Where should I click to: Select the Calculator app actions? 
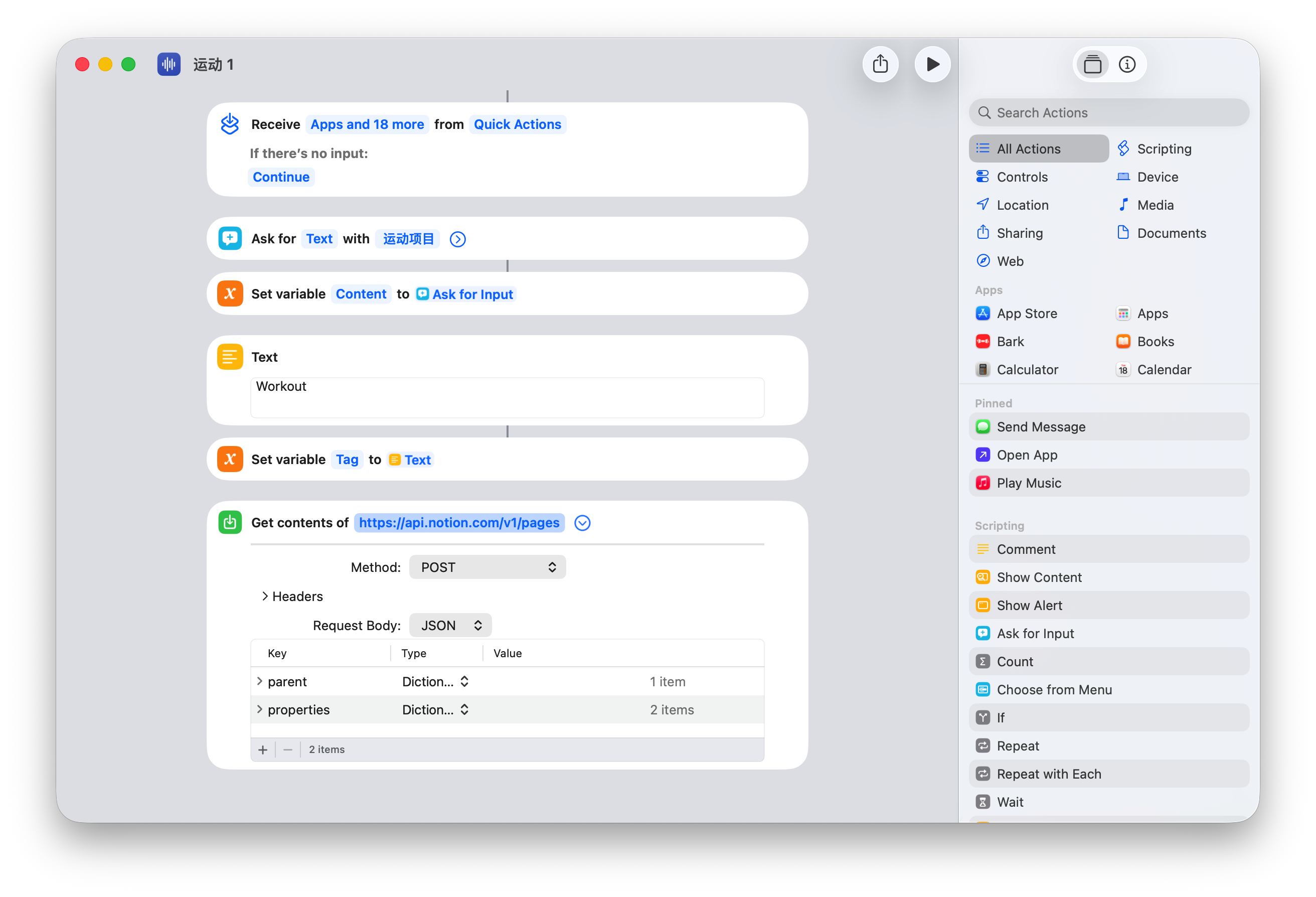pyautogui.click(x=1027, y=370)
